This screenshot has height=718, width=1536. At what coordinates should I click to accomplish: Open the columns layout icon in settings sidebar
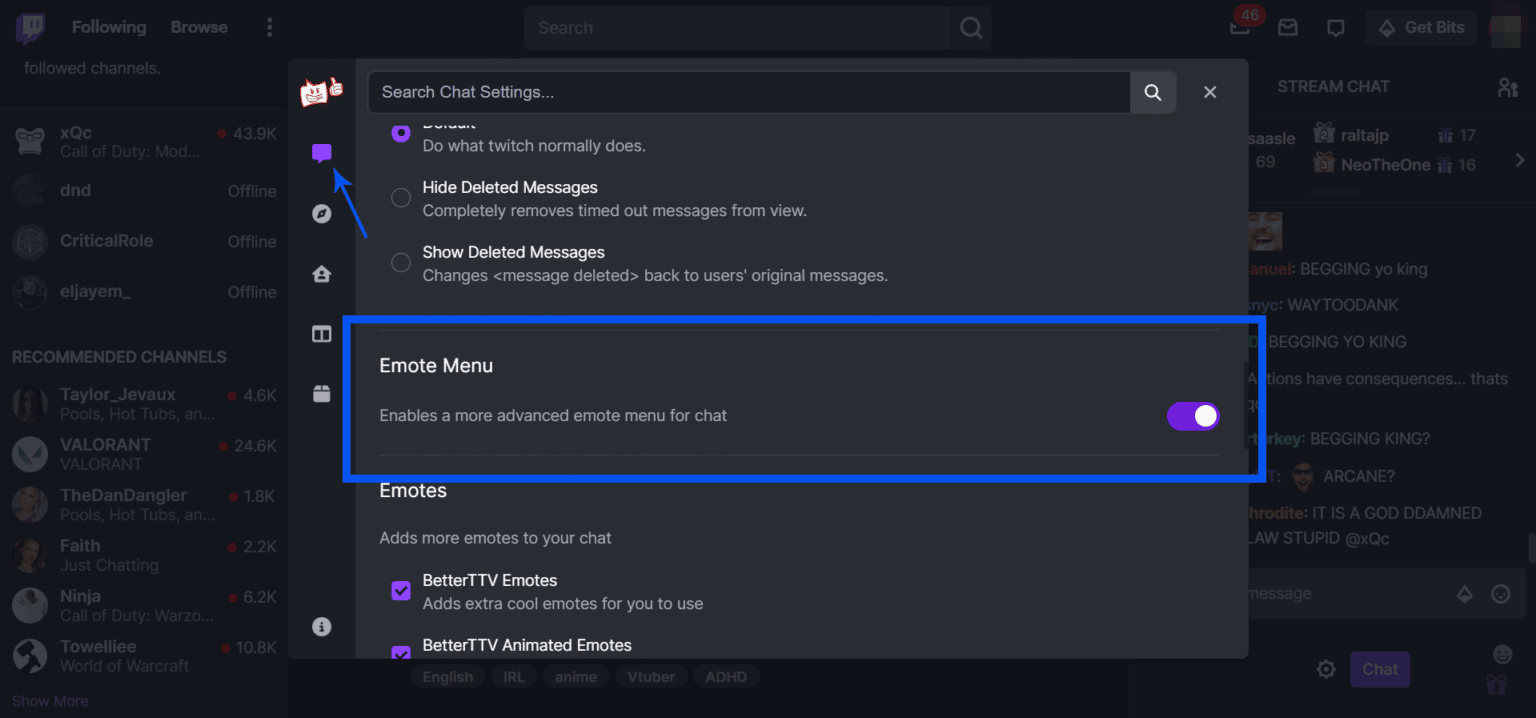click(321, 333)
